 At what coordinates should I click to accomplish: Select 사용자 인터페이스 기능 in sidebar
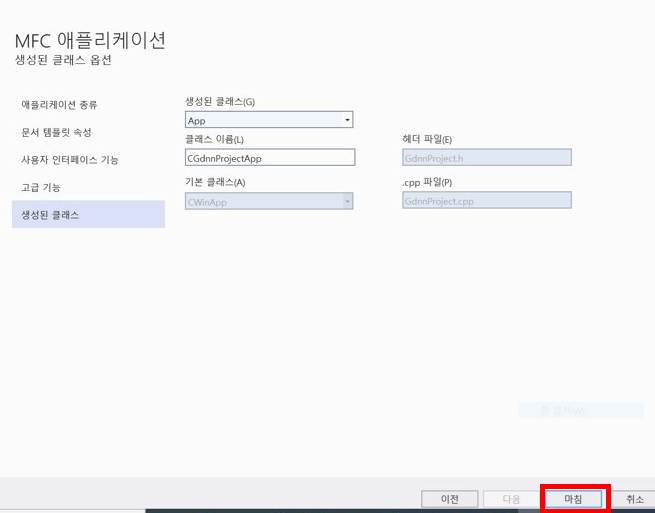pyautogui.click(x=70, y=160)
